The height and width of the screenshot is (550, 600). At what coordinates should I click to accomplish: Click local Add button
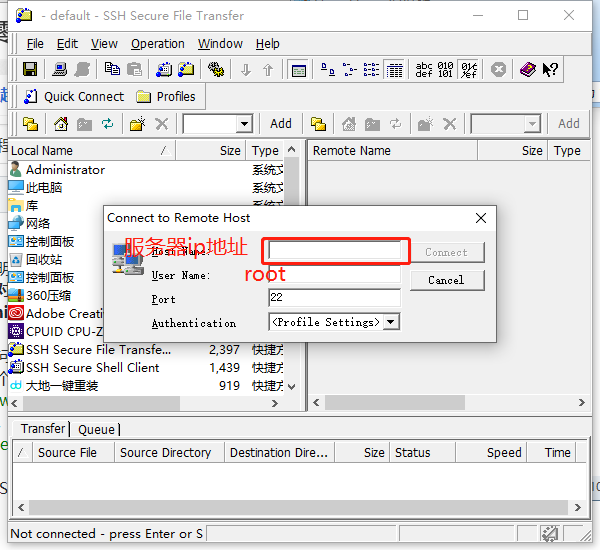(x=281, y=124)
